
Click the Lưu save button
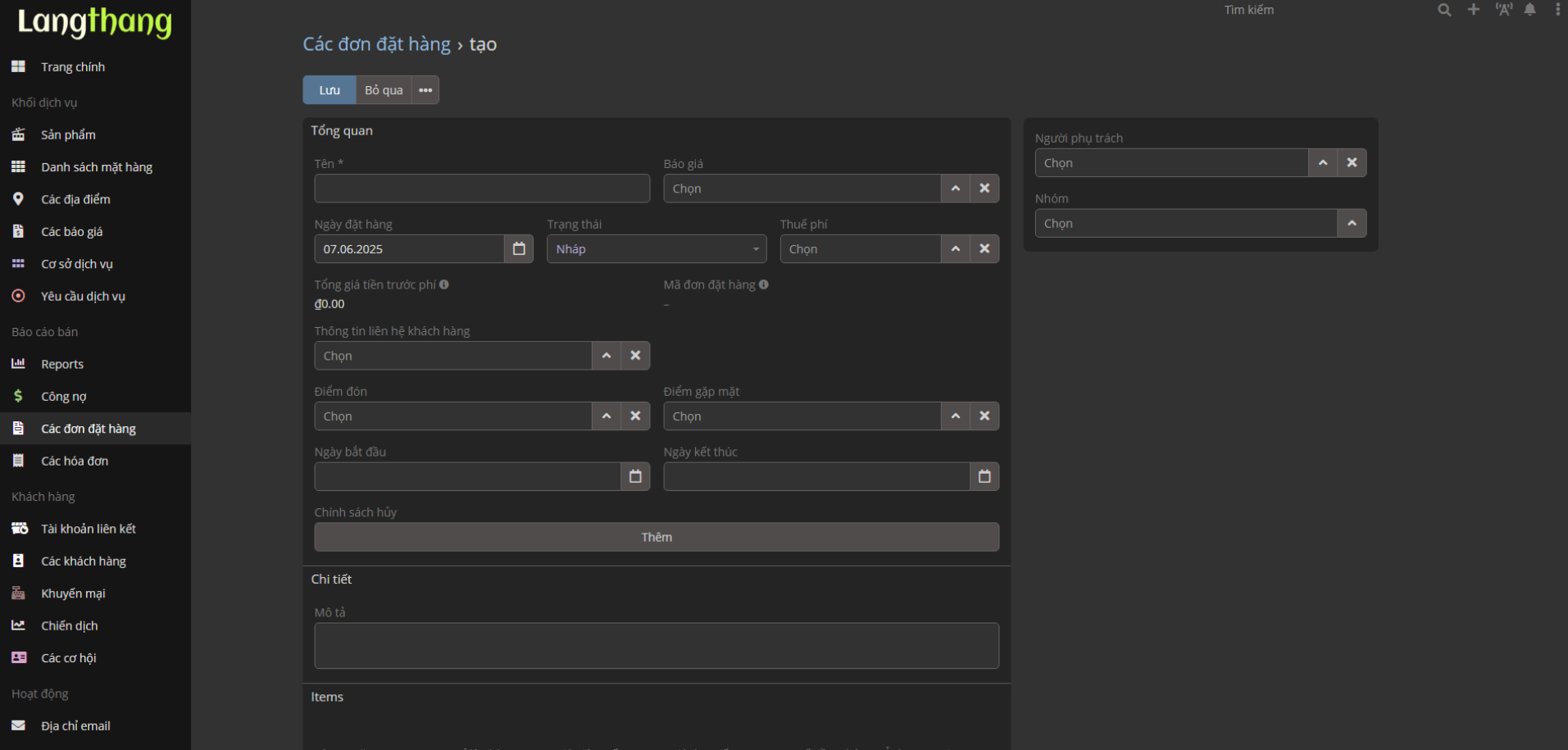tap(330, 90)
